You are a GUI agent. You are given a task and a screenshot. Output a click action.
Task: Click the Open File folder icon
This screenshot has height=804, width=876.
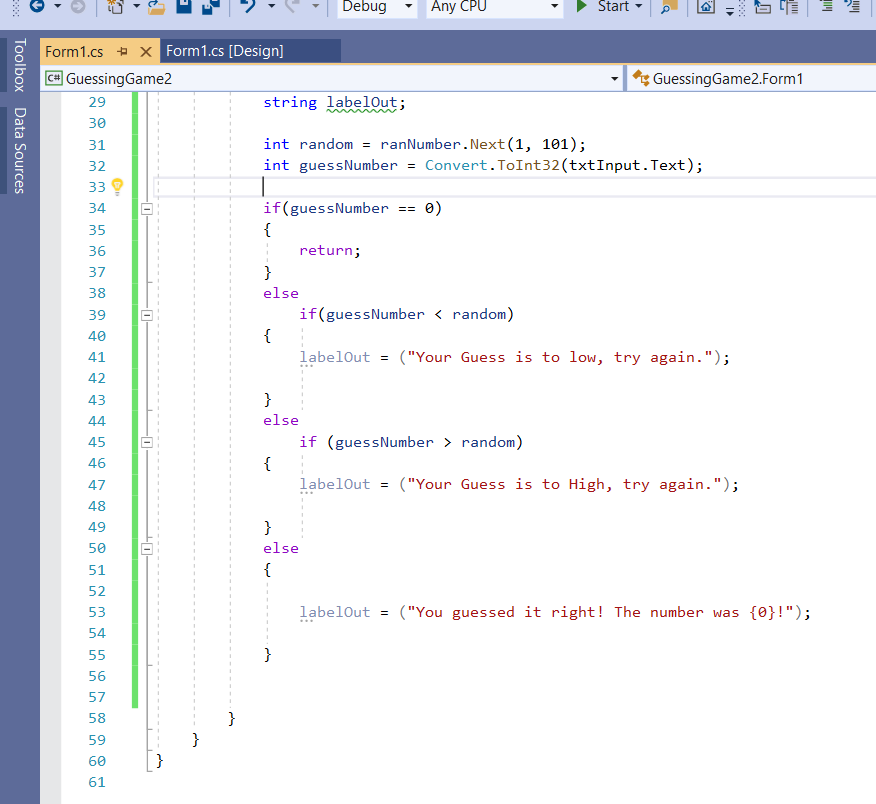[157, 6]
